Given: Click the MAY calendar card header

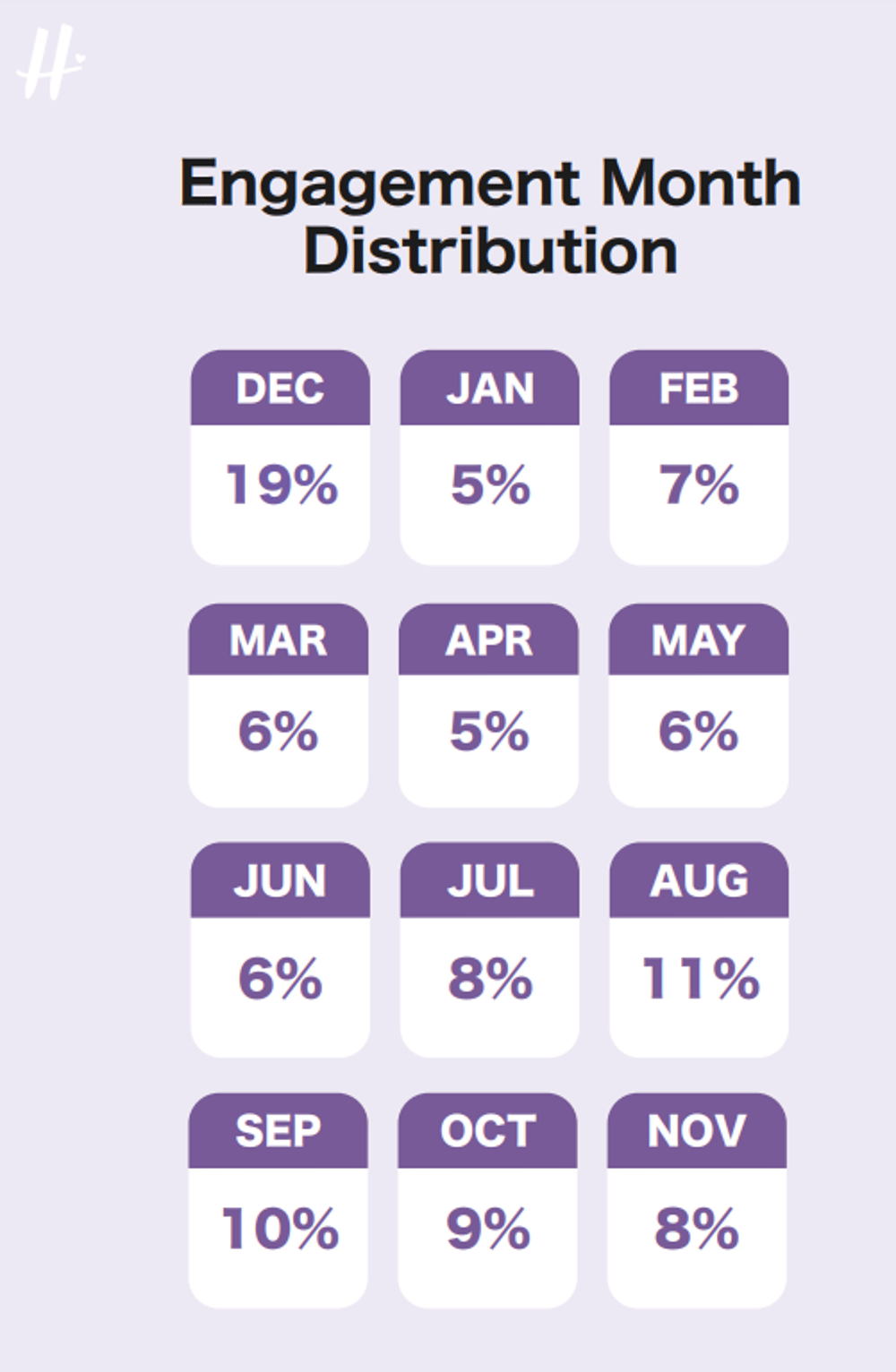Looking at the screenshot, I should coord(699,639).
